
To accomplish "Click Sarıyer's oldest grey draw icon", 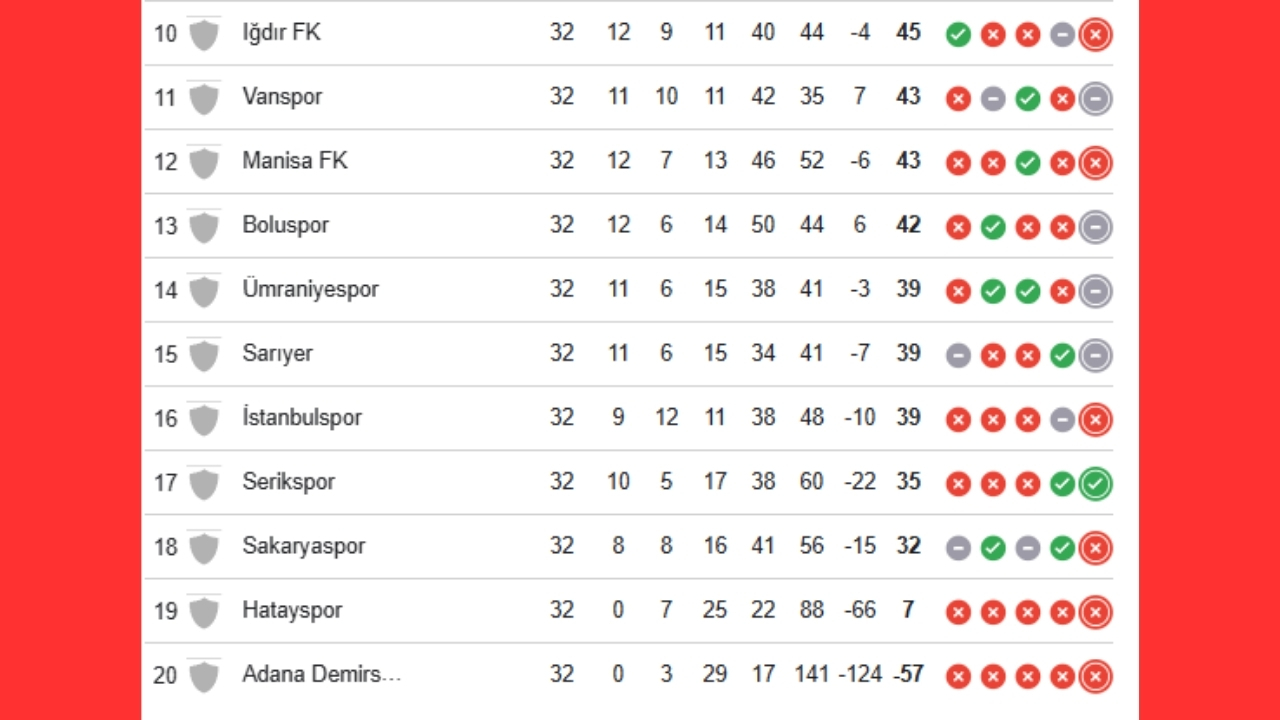I will (x=958, y=355).
